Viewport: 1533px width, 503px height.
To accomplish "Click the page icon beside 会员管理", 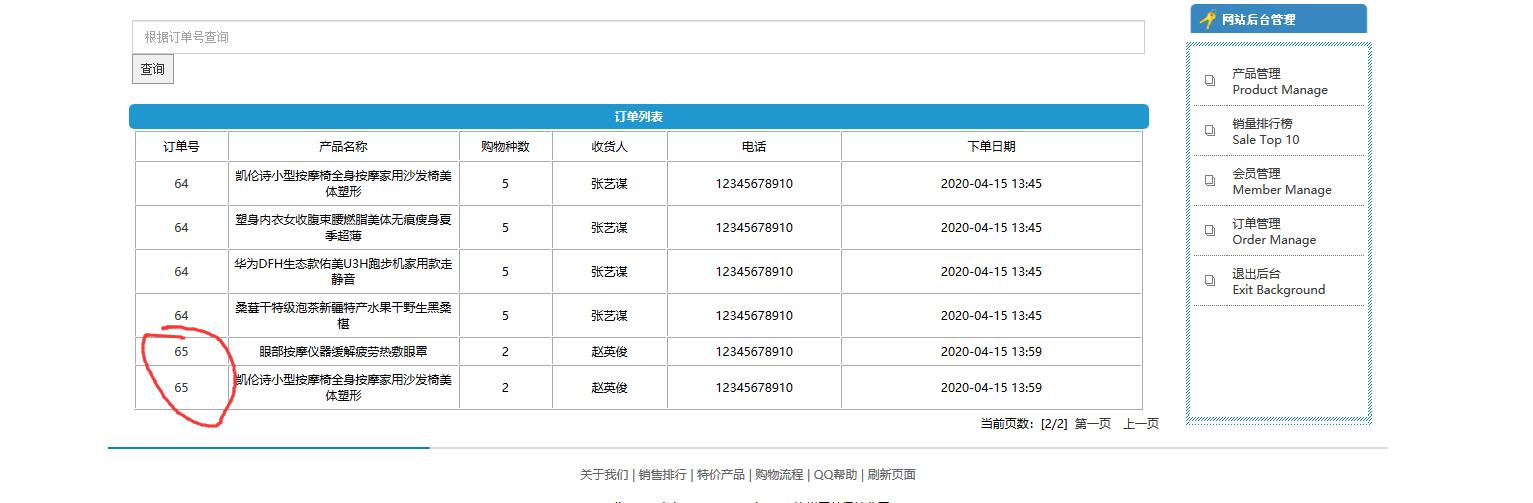I will point(1210,181).
